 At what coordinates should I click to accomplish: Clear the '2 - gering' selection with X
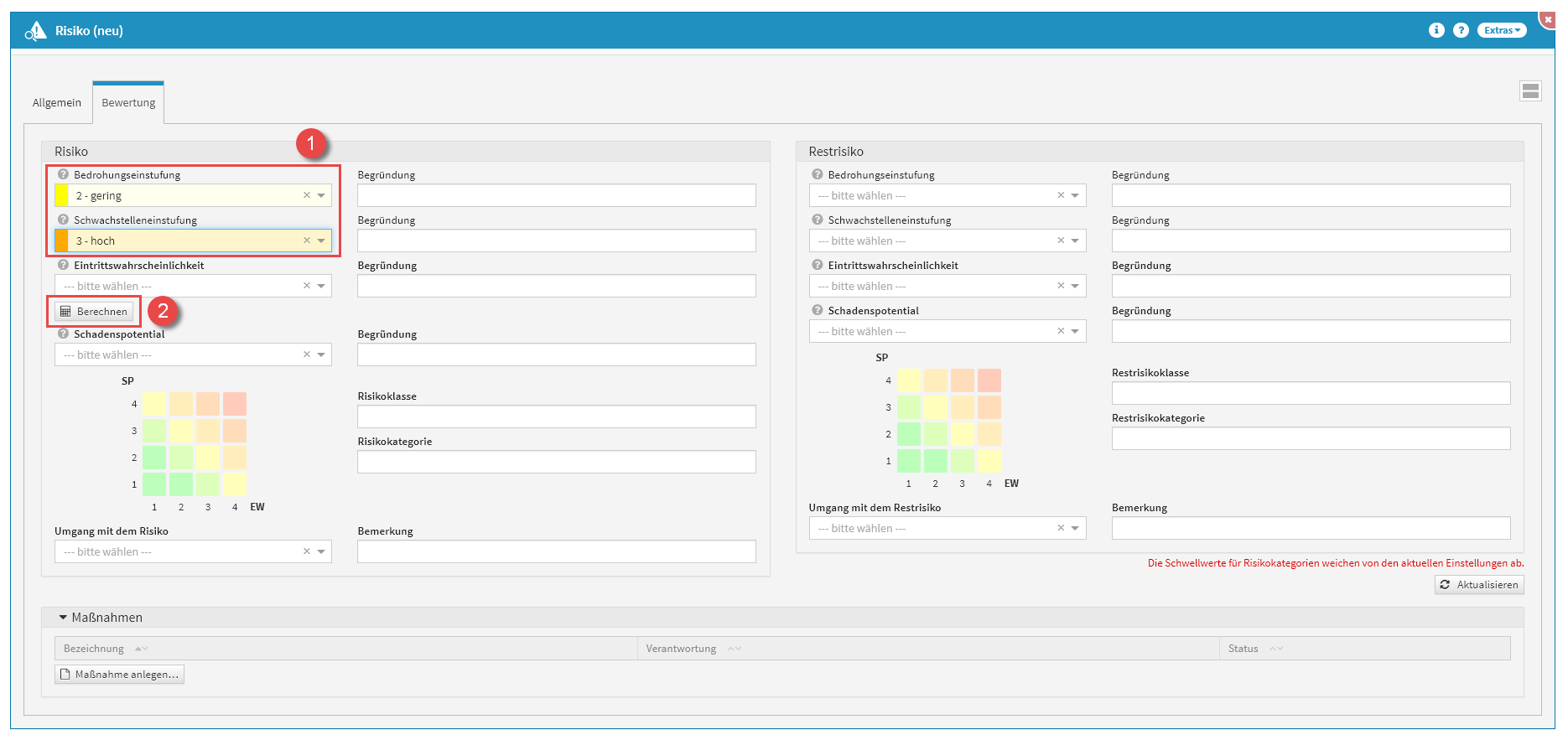[306, 195]
